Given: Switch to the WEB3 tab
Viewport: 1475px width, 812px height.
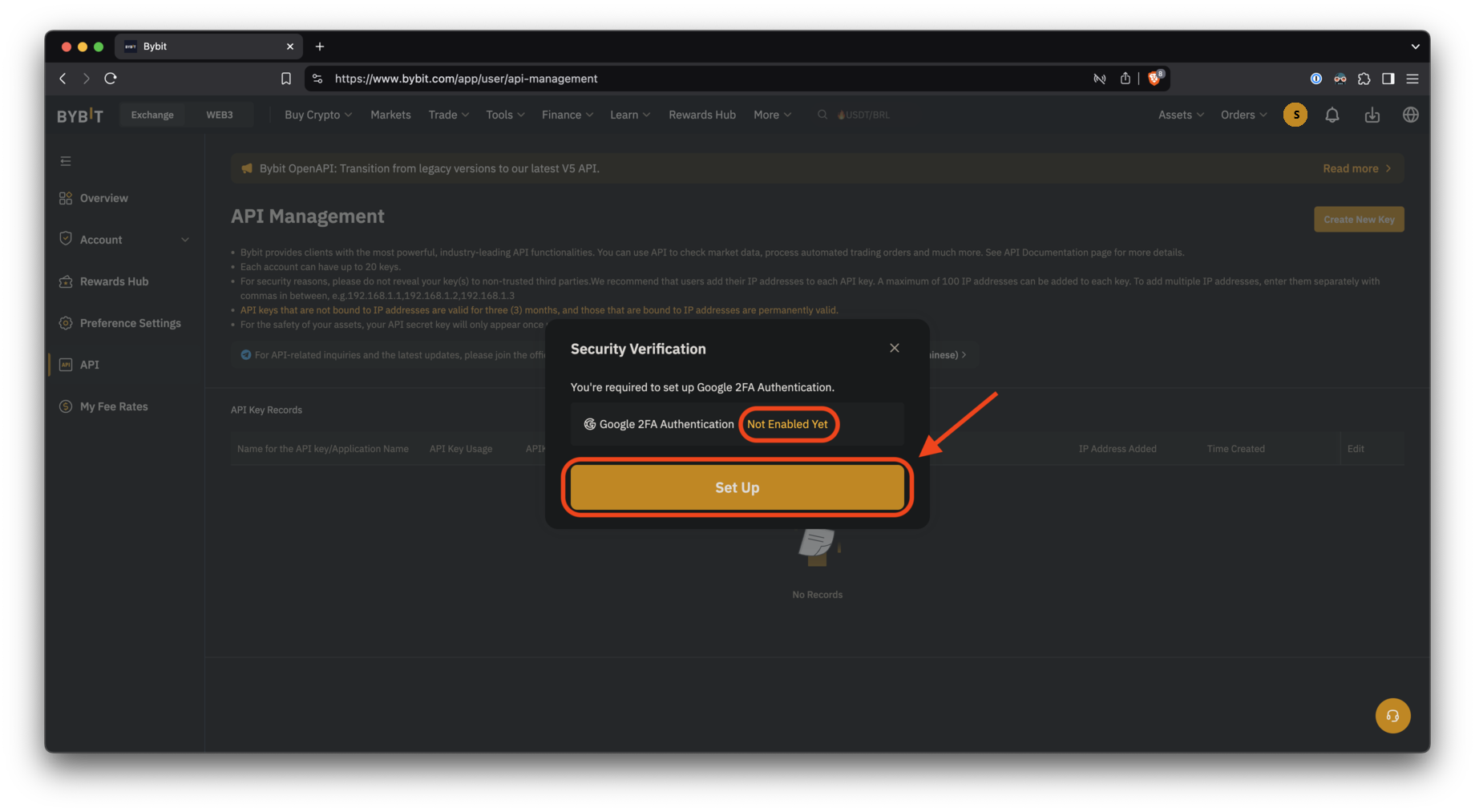Looking at the screenshot, I should [219, 115].
